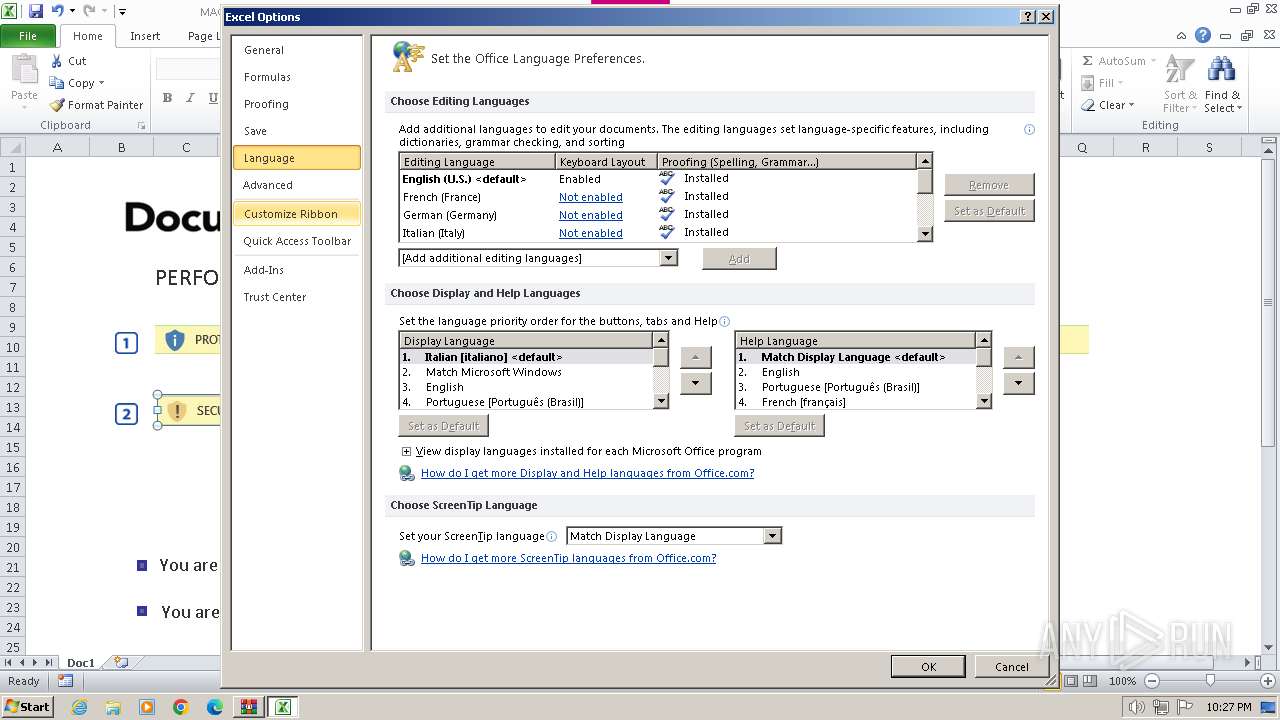
Task: Click zoom slider handle in status bar
Action: [x=1210, y=681]
